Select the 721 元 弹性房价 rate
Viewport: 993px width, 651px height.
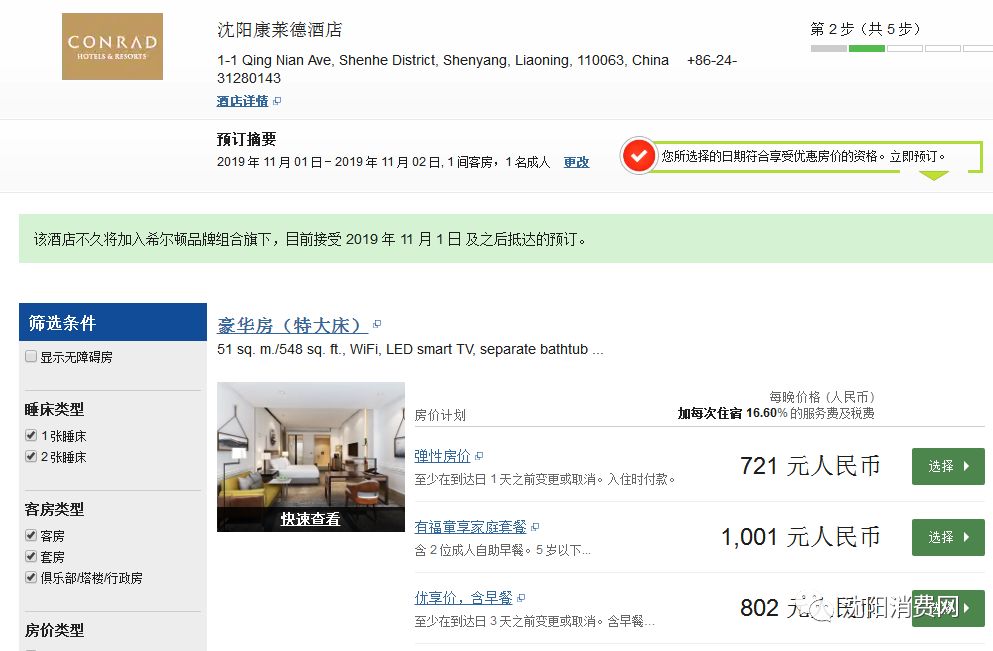point(947,466)
